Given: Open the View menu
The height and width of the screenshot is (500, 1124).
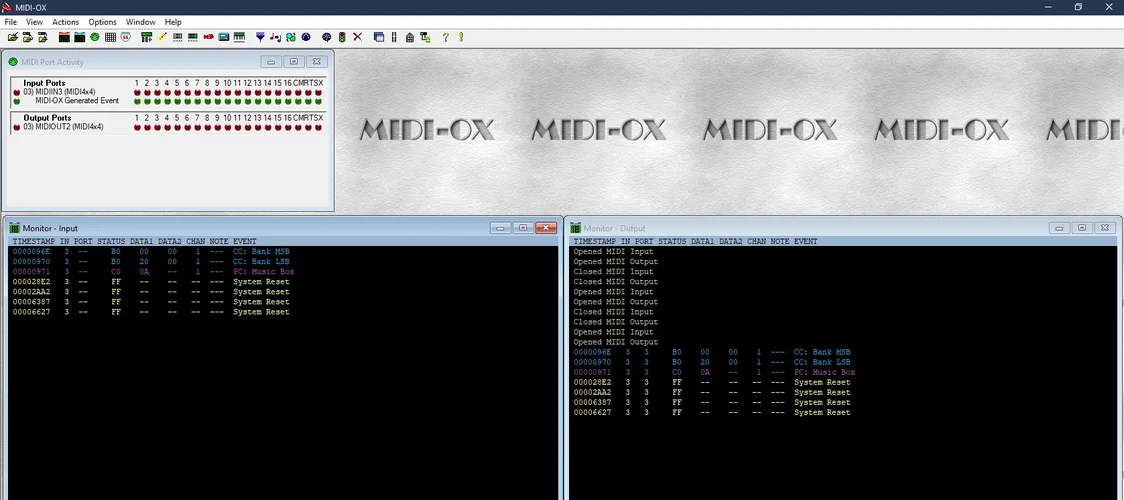Looking at the screenshot, I should point(34,22).
